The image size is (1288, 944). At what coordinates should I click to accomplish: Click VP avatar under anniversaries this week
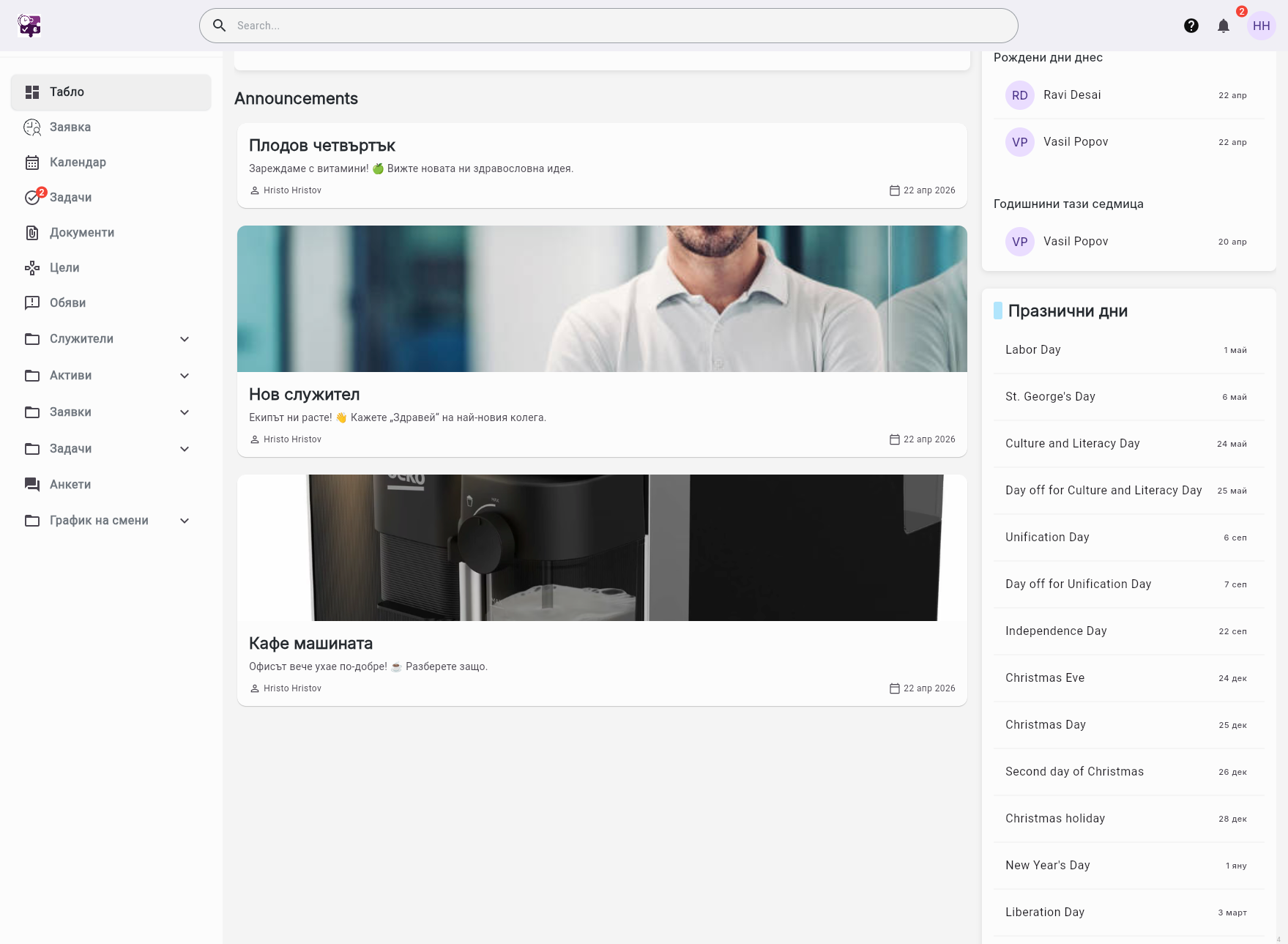pyautogui.click(x=1020, y=242)
